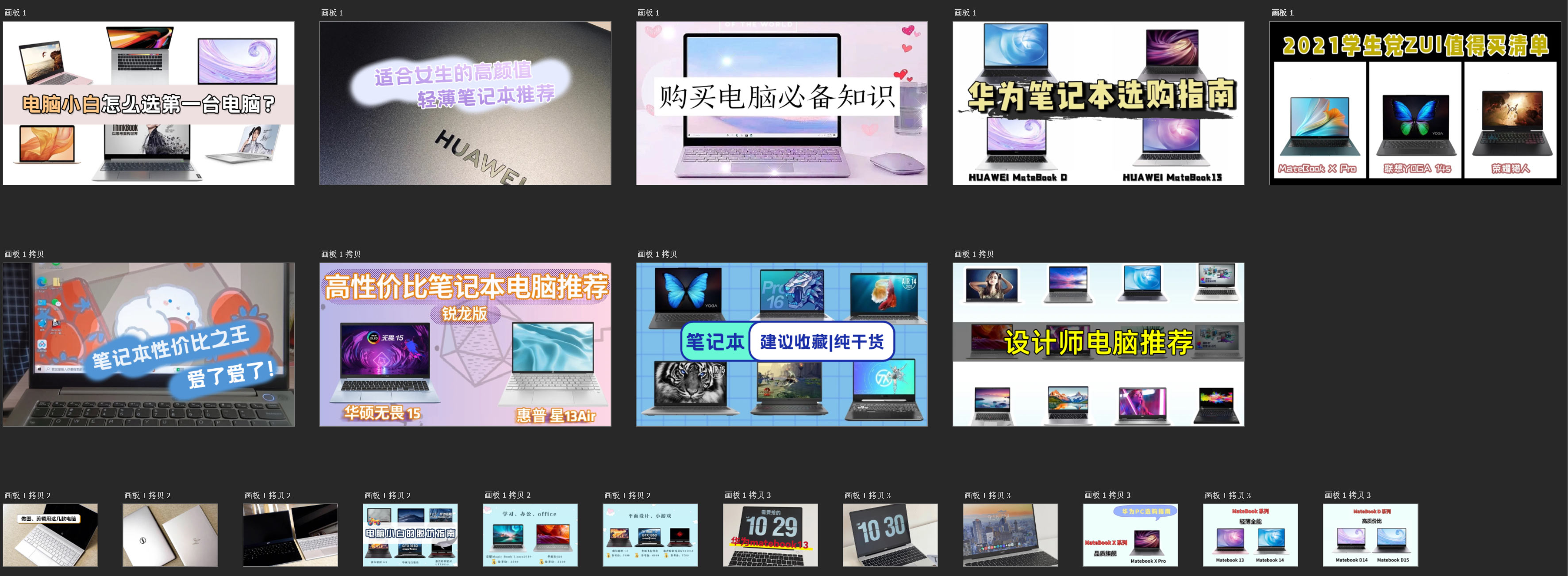Click the '画板 1 拷贝 2' label above the 做图剪辑 artboard
Image resolution: width=1568 pixels, height=576 pixels.
click(27, 496)
